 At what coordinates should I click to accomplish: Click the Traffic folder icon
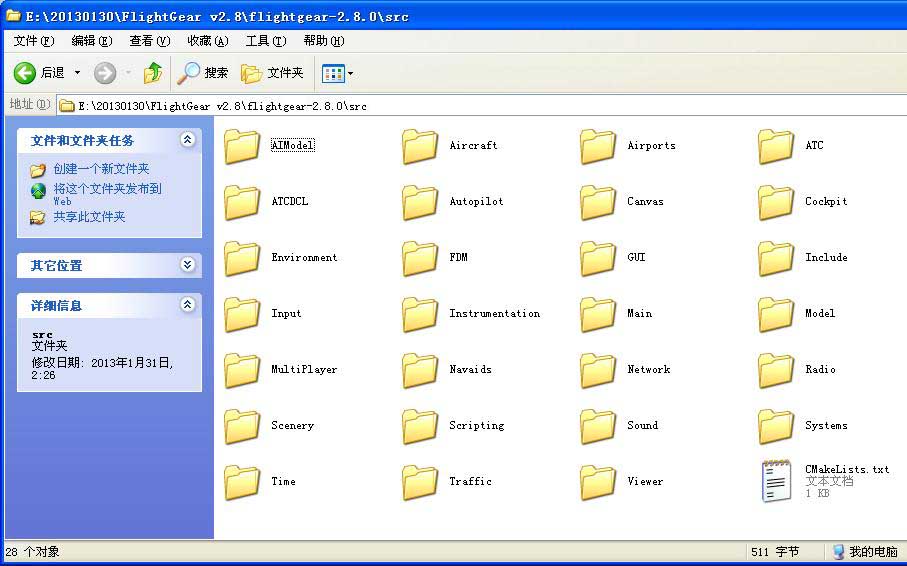pyautogui.click(x=421, y=483)
